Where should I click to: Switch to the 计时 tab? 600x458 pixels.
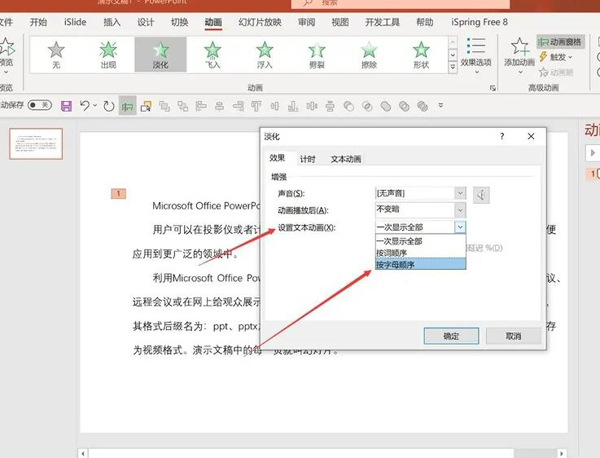[x=308, y=159]
